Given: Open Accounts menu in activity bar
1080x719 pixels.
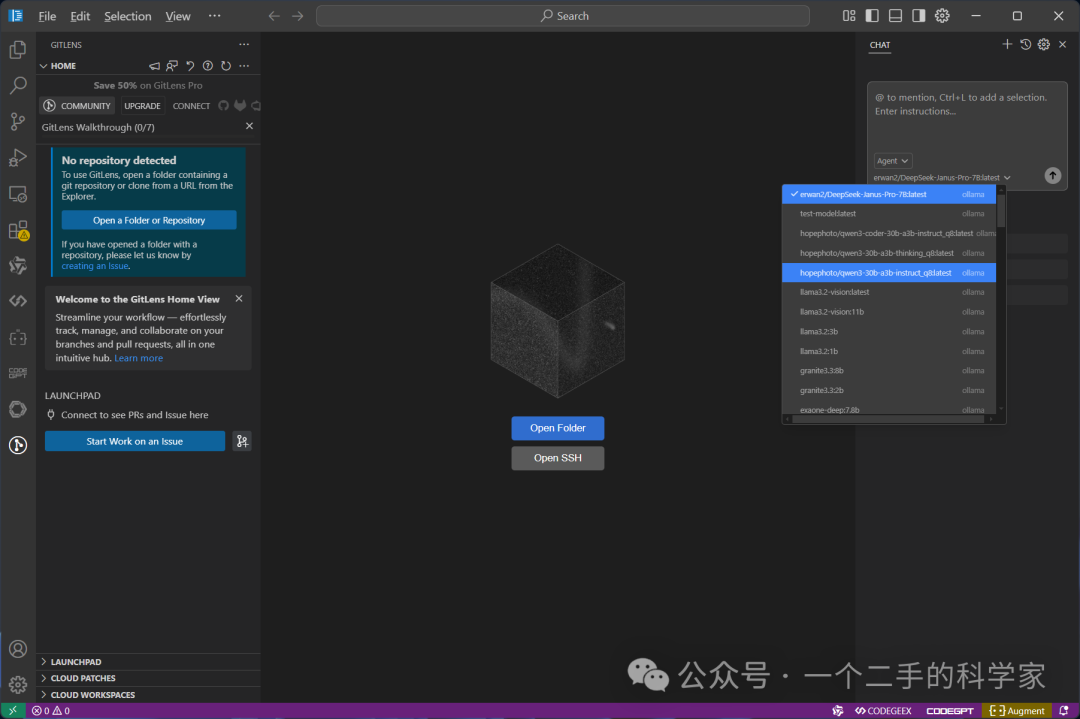Looking at the screenshot, I should 18,649.
